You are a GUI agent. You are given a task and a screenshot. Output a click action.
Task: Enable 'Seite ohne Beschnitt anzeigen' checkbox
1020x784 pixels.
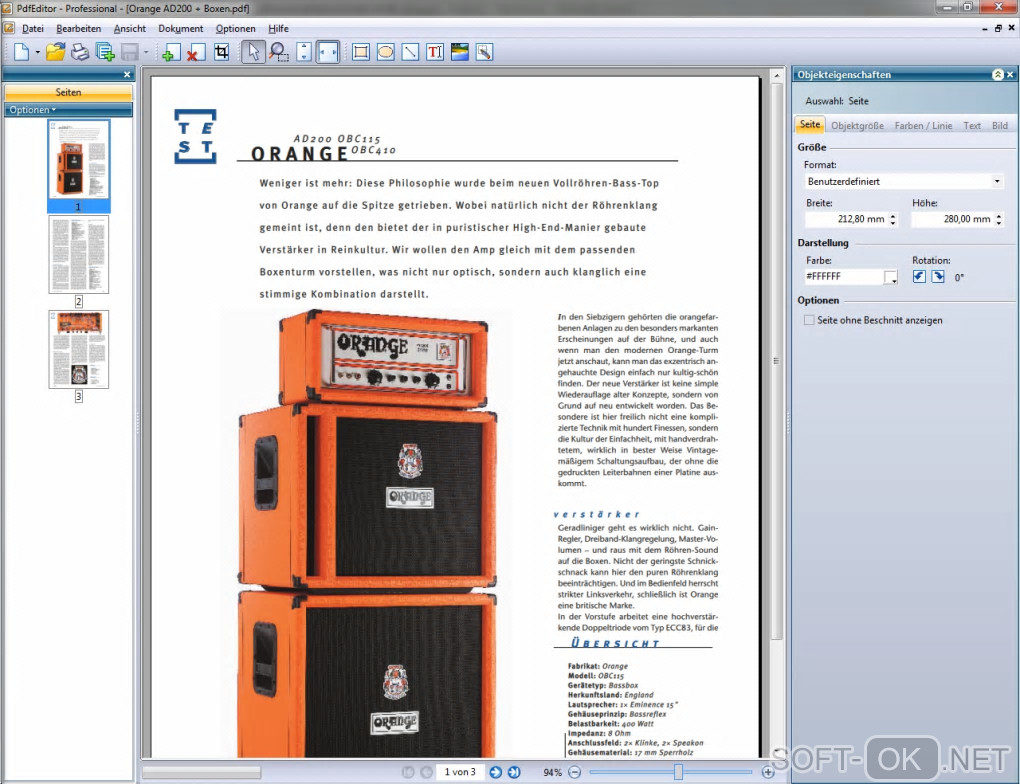(810, 320)
